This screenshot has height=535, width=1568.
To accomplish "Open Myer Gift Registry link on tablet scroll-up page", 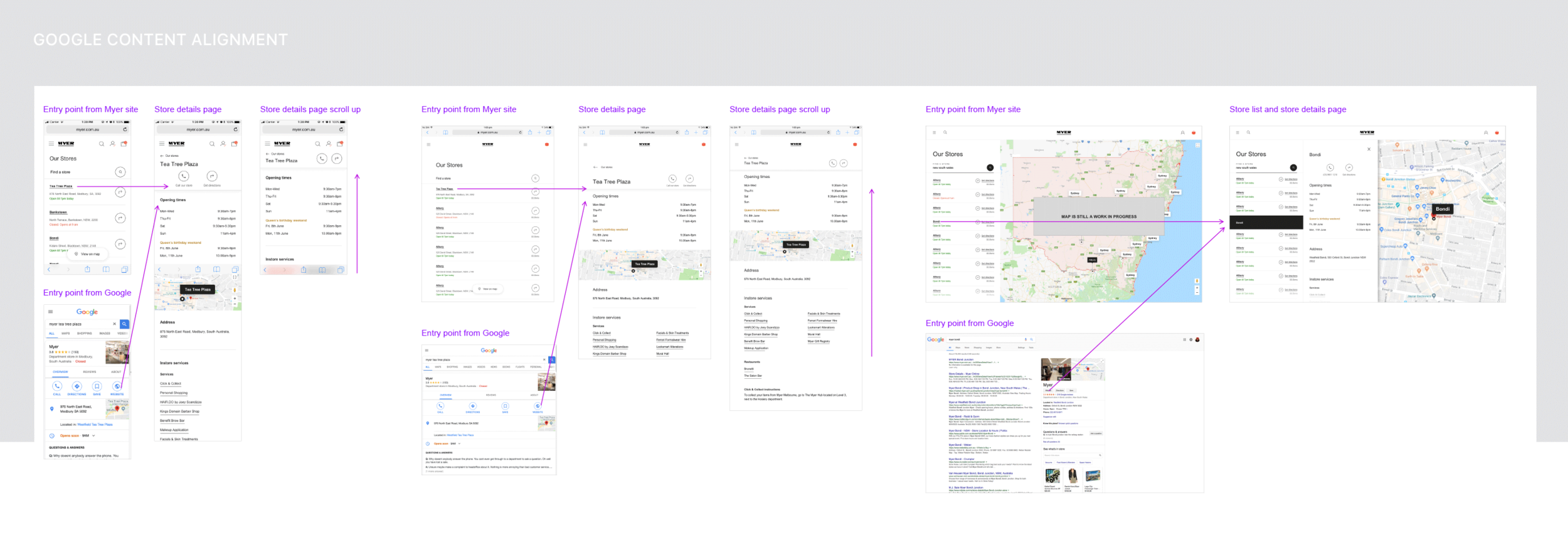I will coord(819,341).
